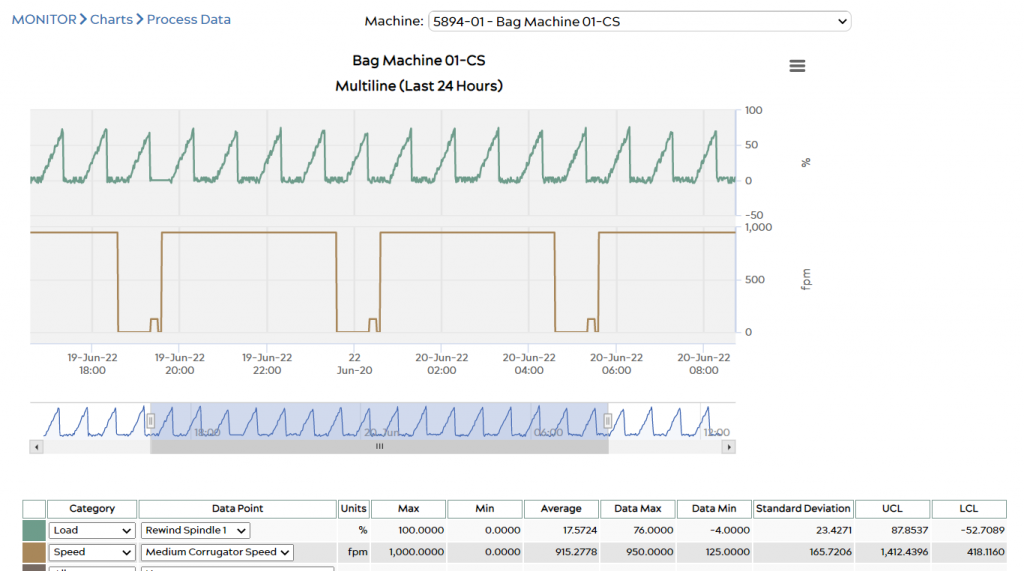Image resolution: width=1024 pixels, height=571 pixels.
Task: Click the Data Max column header
Action: coord(637,509)
